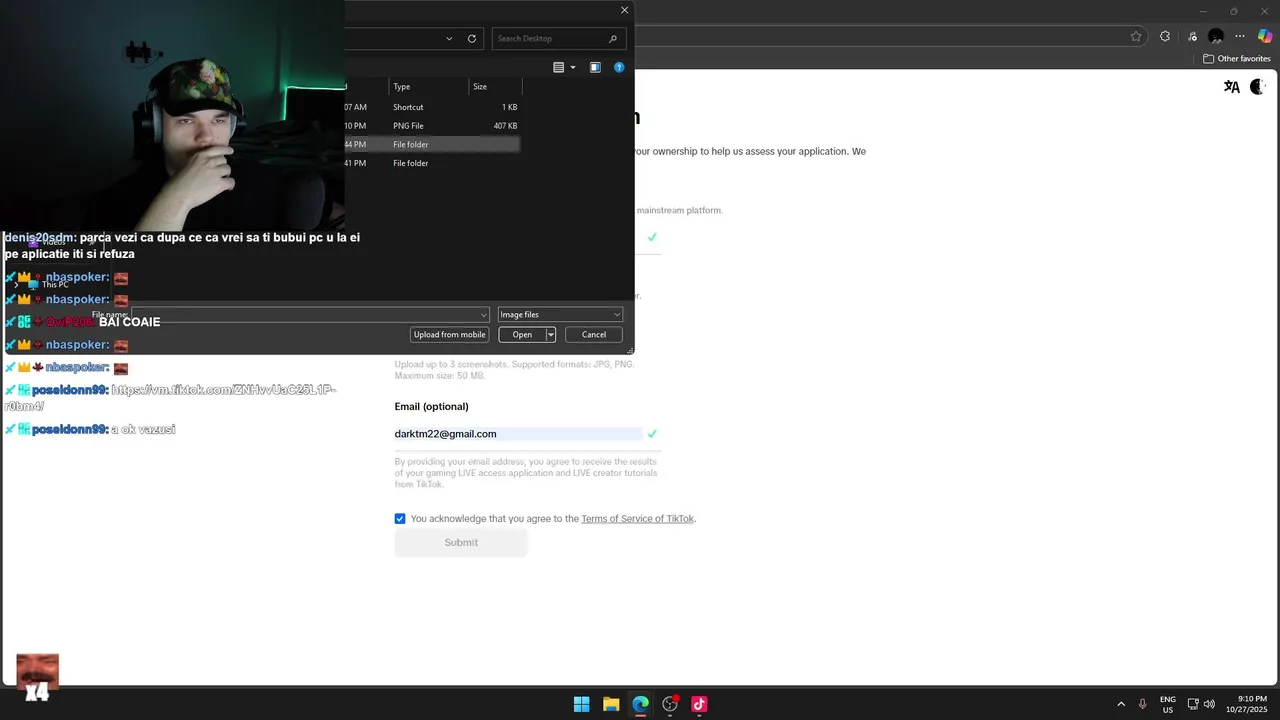Select the highlighted File folder row
The image size is (1280, 720).
click(432, 145)
